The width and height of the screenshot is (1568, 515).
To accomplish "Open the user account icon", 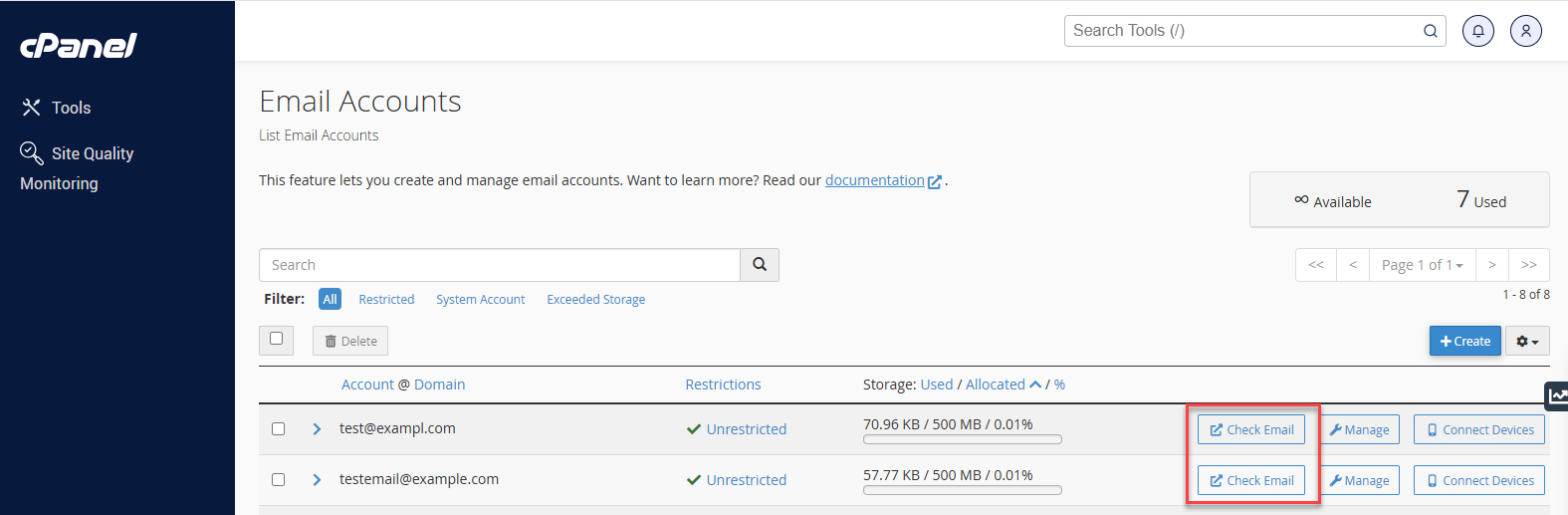I will click(1526, 31).
